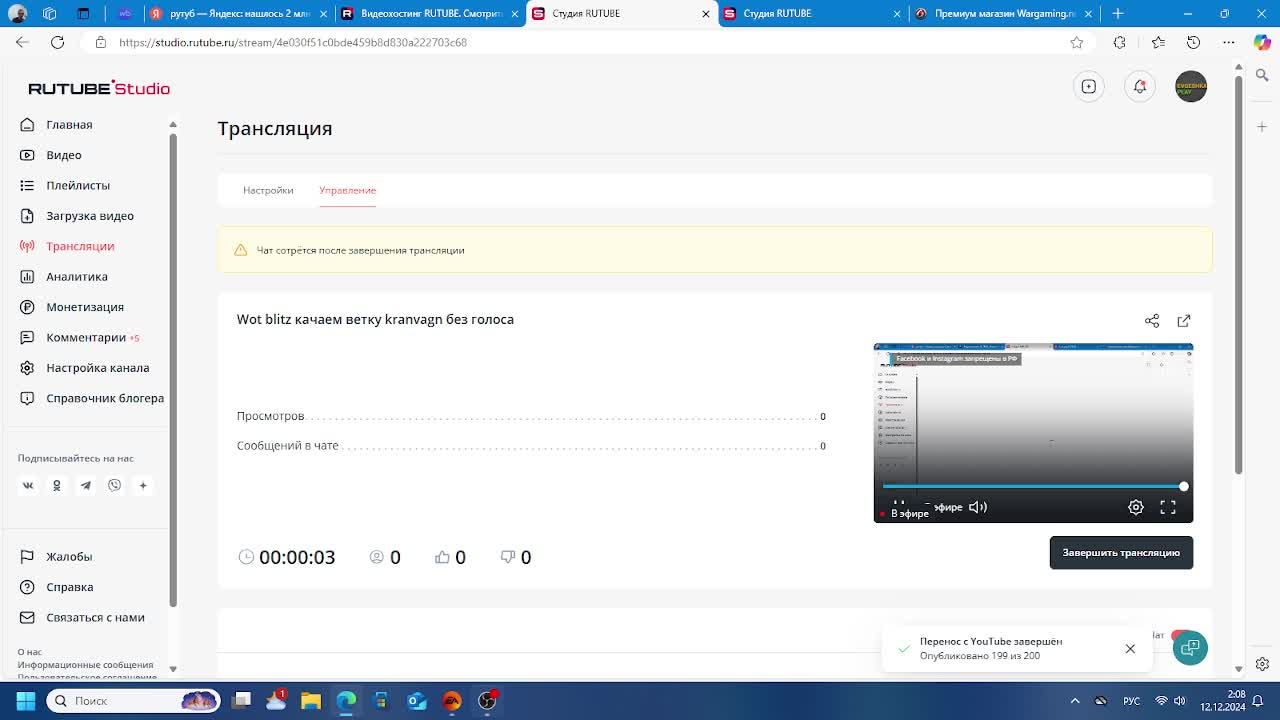The width and height of the screenshot is (1280, 720).
Task: Dismiss the YouTube transfer notification
Action: click(x=1130, y=649)
